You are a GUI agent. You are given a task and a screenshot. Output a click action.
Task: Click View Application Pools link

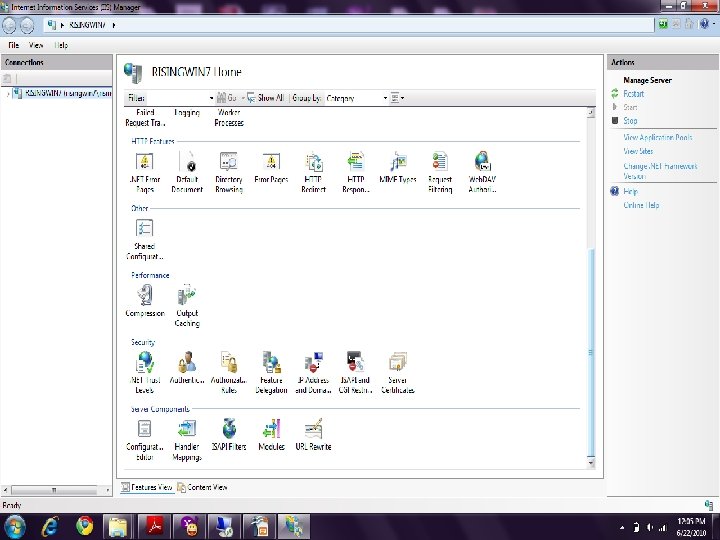coord(658,137)
